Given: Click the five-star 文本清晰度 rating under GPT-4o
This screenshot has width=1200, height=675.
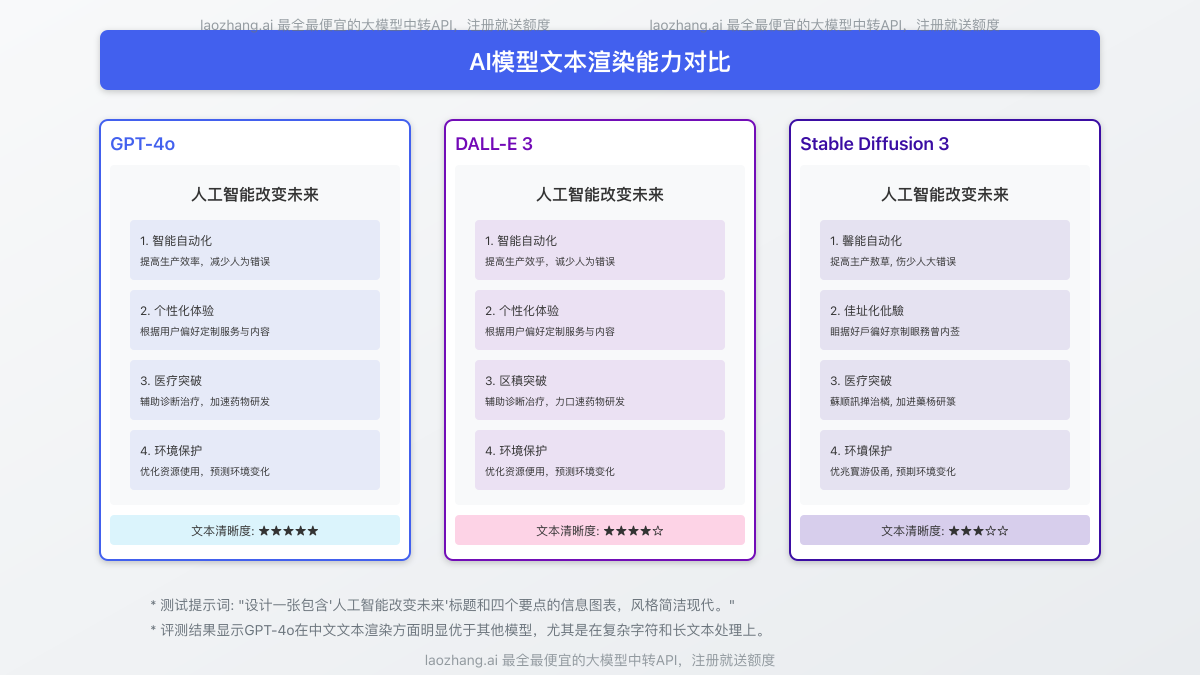Looking at the screenshot, I should pyautogui.click(x=255, y=530).
